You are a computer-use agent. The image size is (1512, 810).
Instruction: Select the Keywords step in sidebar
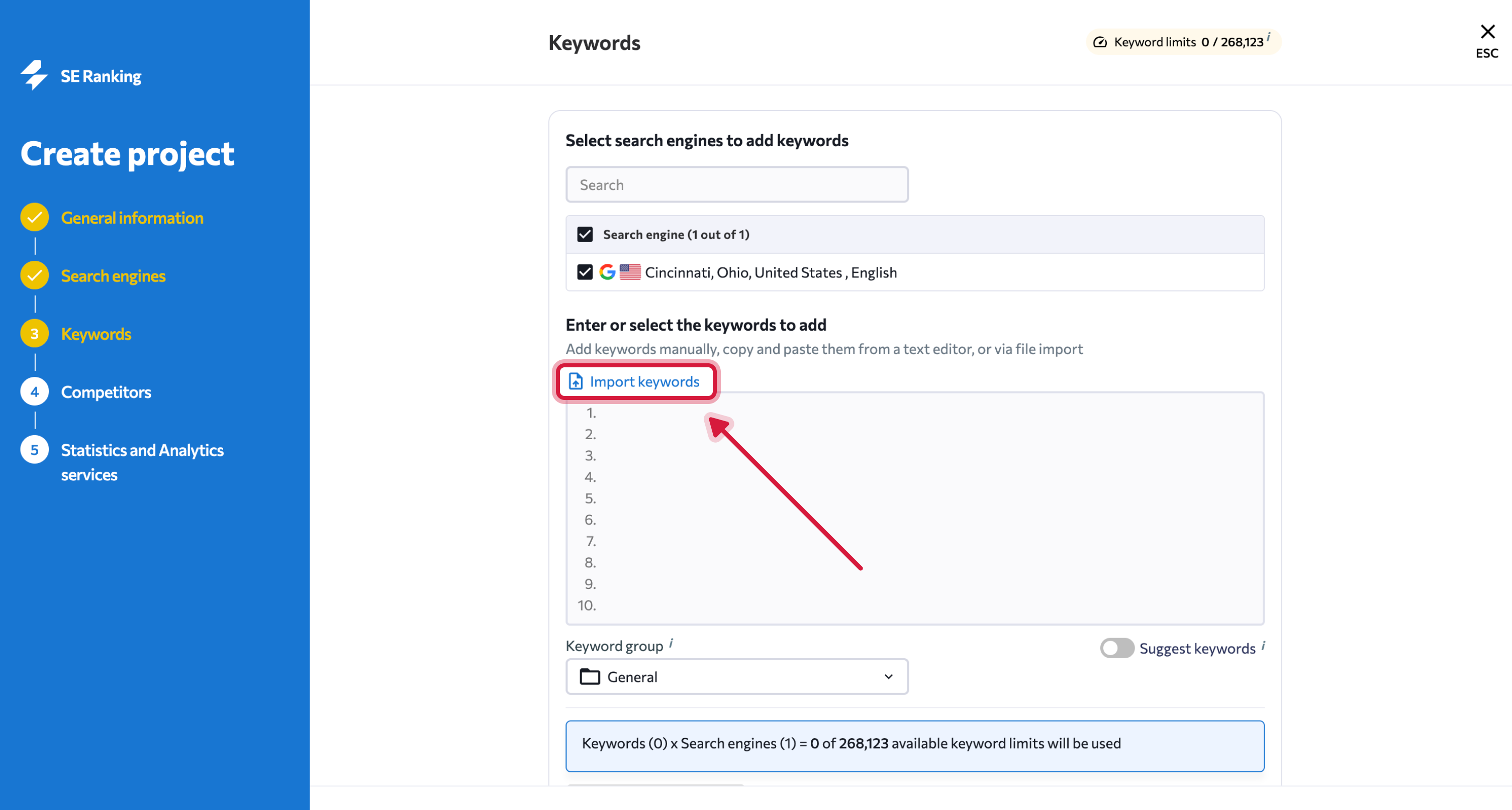(97, 334)
